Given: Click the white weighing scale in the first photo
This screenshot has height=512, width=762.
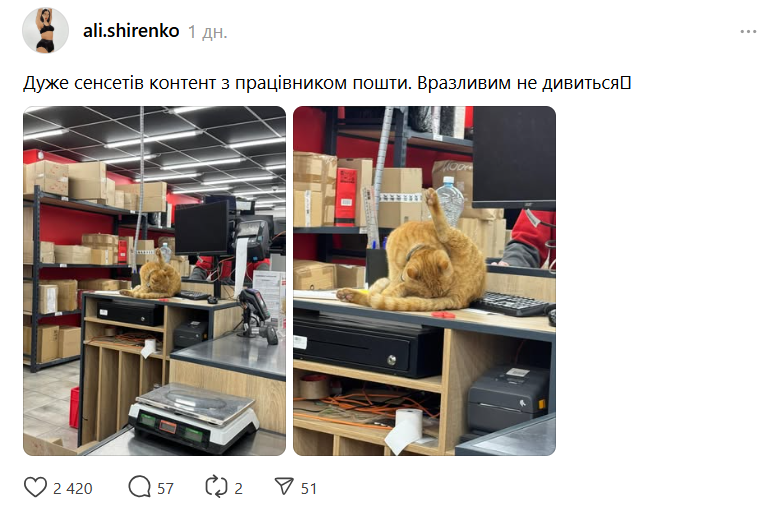Looking at the screenshot, I should coord(193,417).
